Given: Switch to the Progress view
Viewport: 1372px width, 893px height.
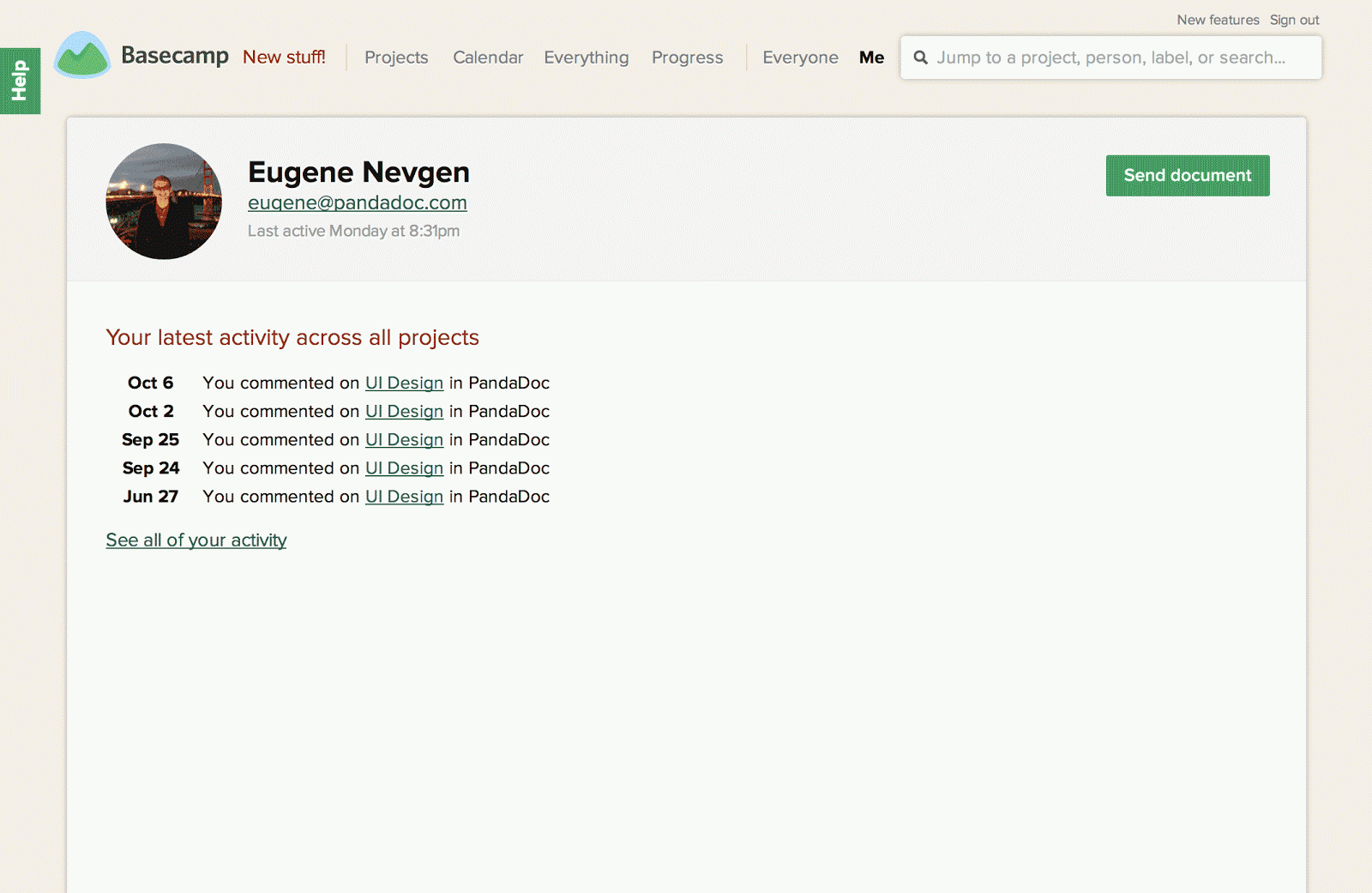Looking at the screenshot, I should 687,57.
